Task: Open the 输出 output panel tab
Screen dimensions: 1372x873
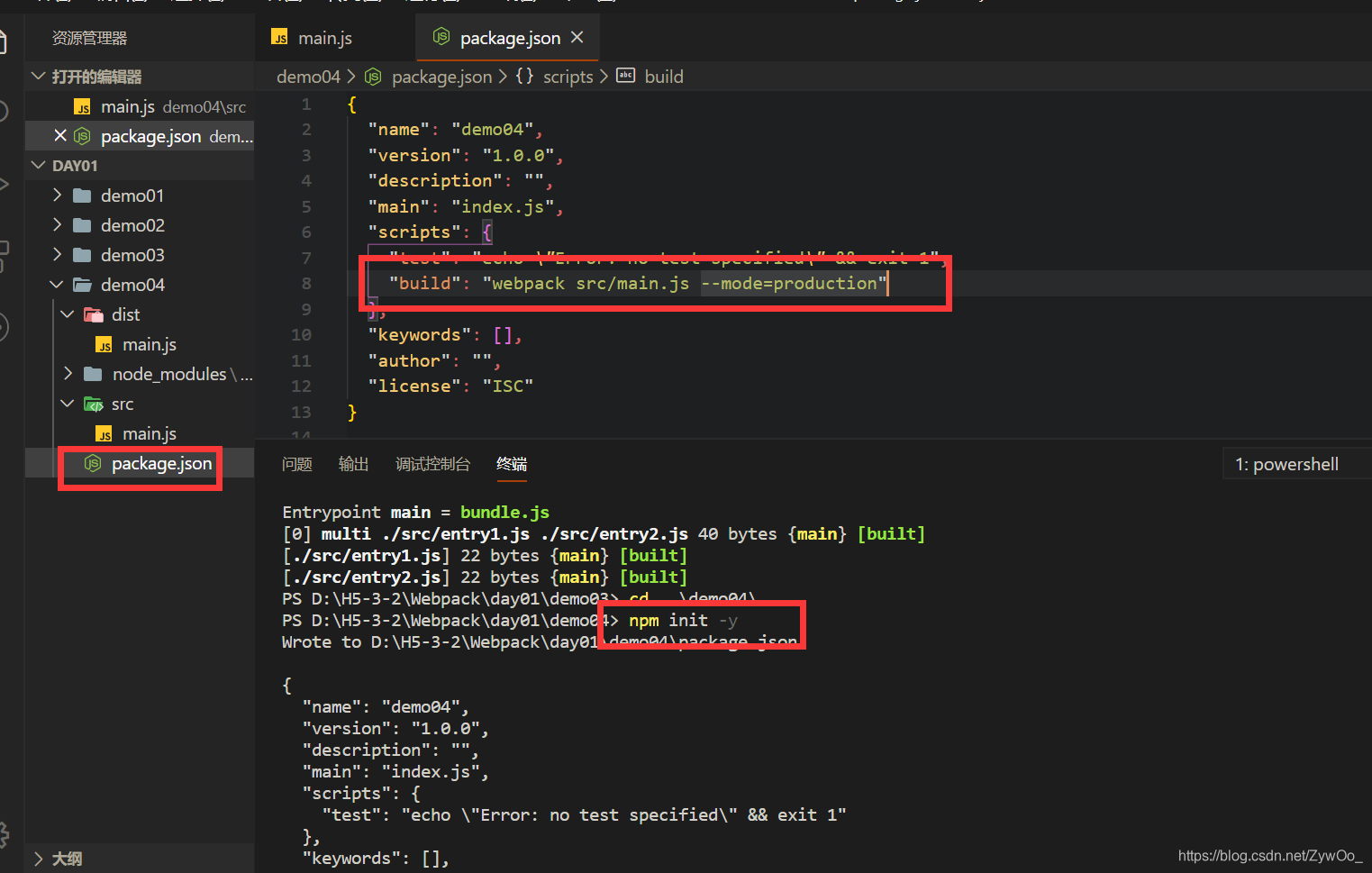Action: 353,464
